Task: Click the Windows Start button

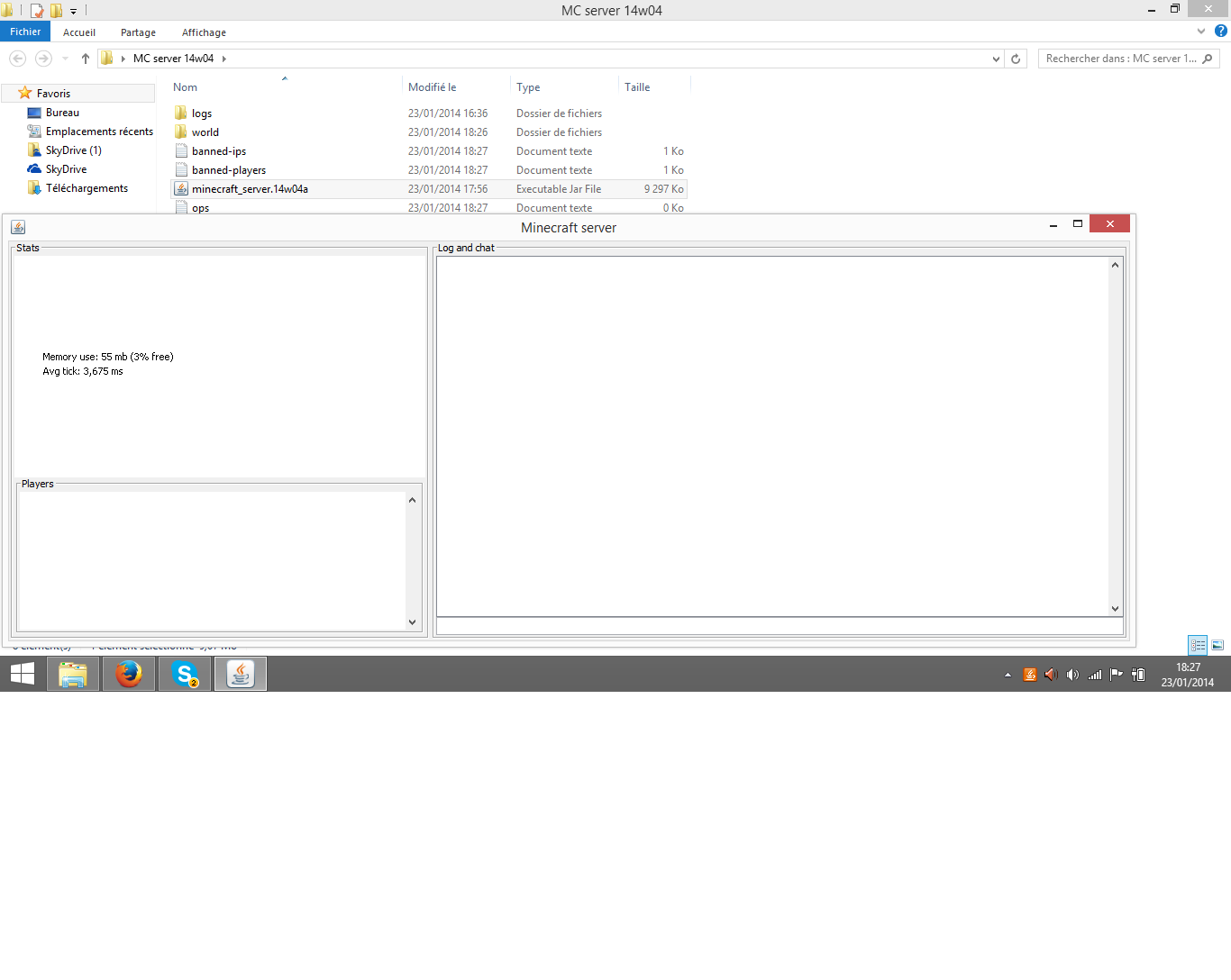Action: pos(23,674)
